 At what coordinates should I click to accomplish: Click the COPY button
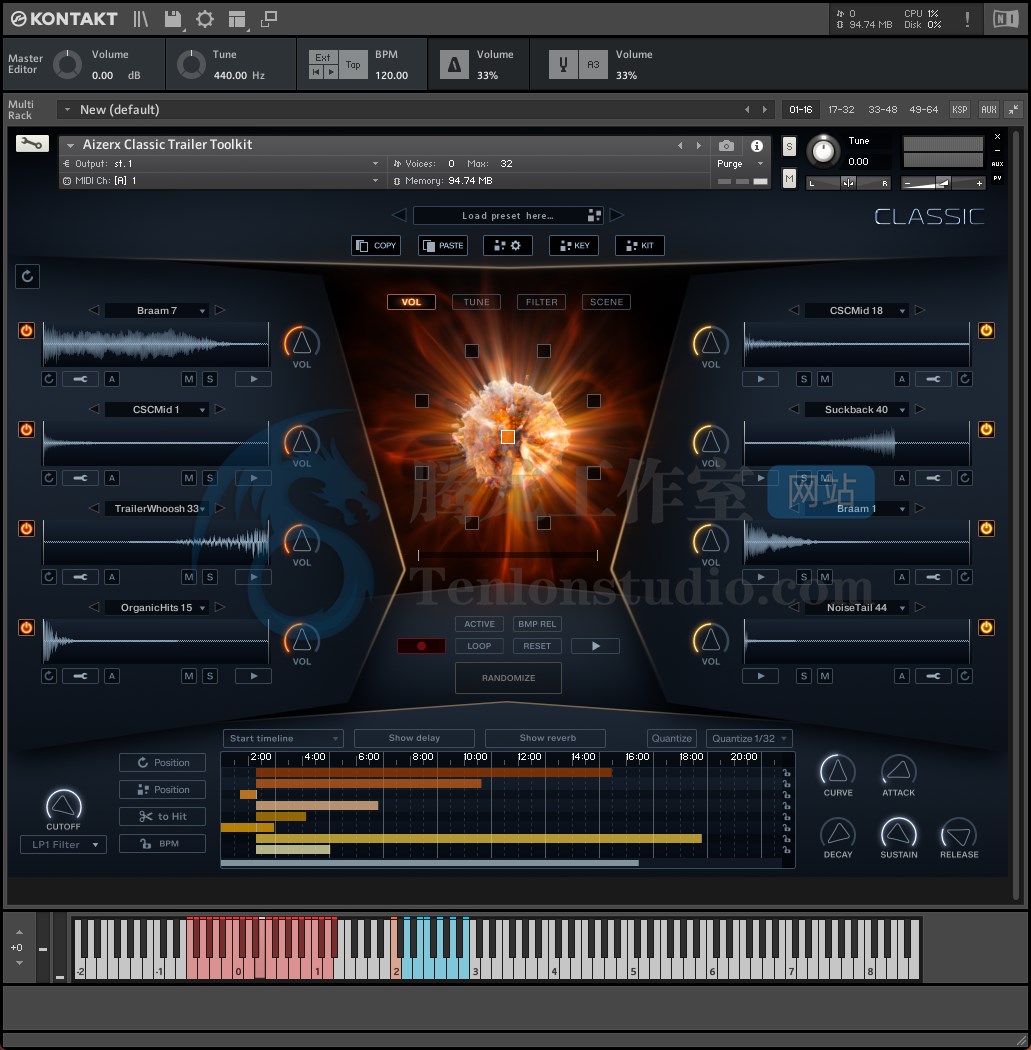pyautogui.click(x=376, y=245)
